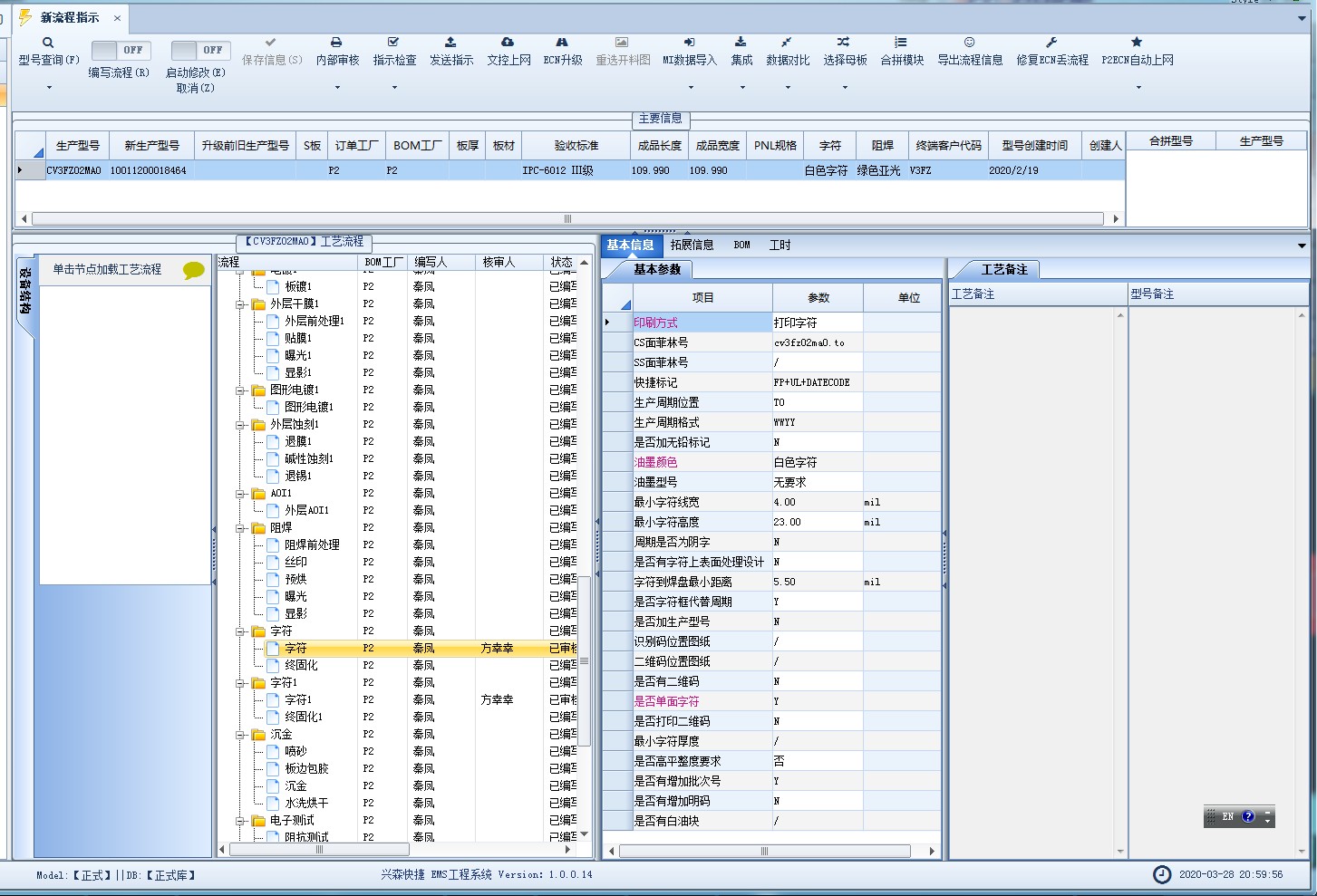Image resolution: width=1317 pixels, height=896 pixels.
Task: Click the 参数 column header
Action: (818, 297)
